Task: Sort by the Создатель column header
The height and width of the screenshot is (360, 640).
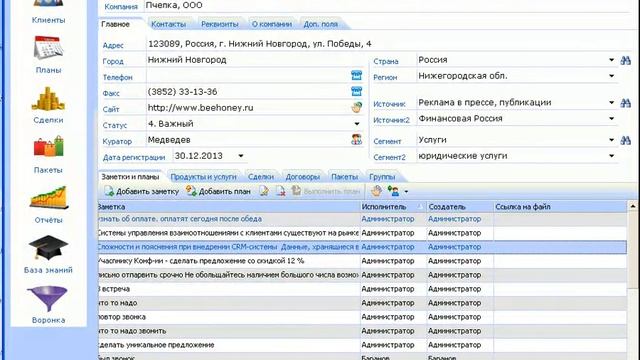Action: tap(460, 207)
